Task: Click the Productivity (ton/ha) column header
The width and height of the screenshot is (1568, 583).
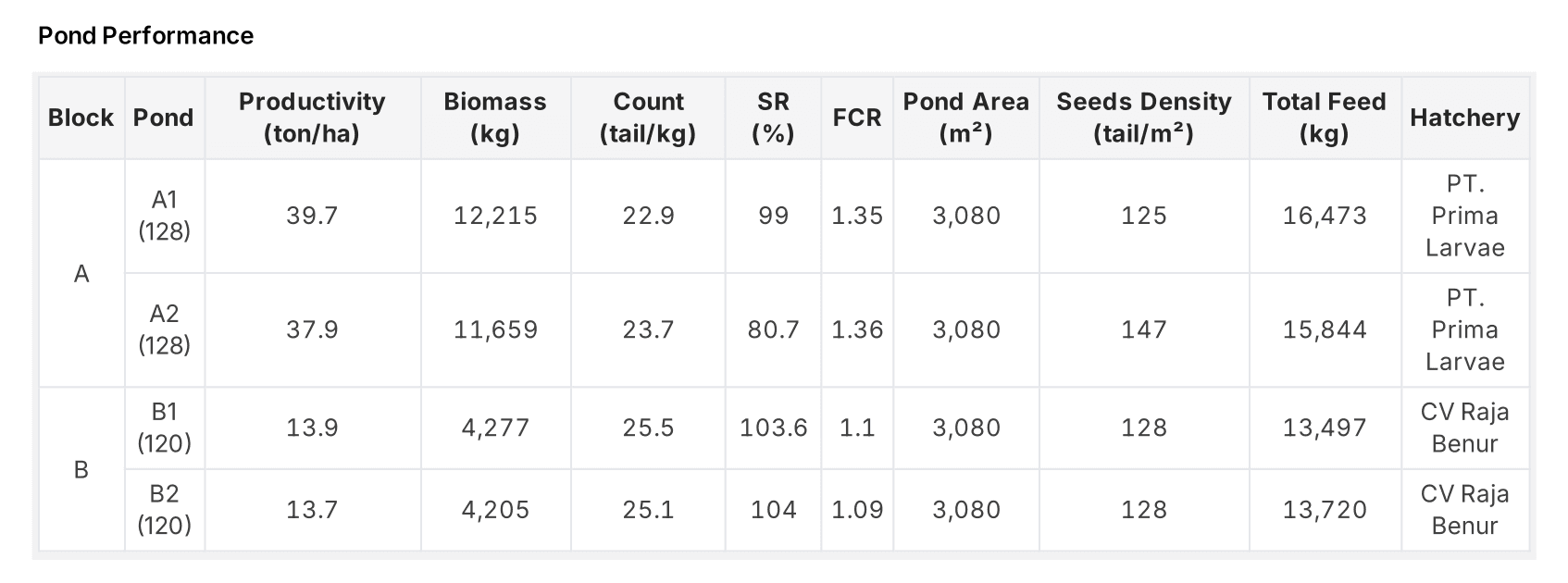Action: (312, 118)
